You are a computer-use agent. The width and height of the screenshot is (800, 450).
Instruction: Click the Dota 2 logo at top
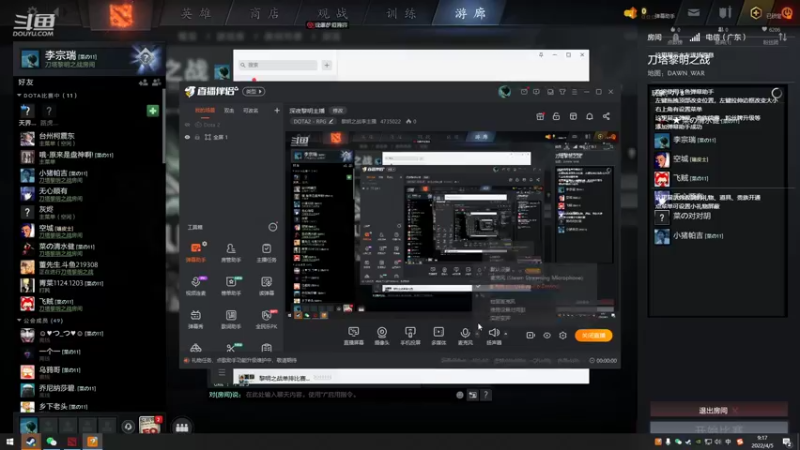click(121, 14)
